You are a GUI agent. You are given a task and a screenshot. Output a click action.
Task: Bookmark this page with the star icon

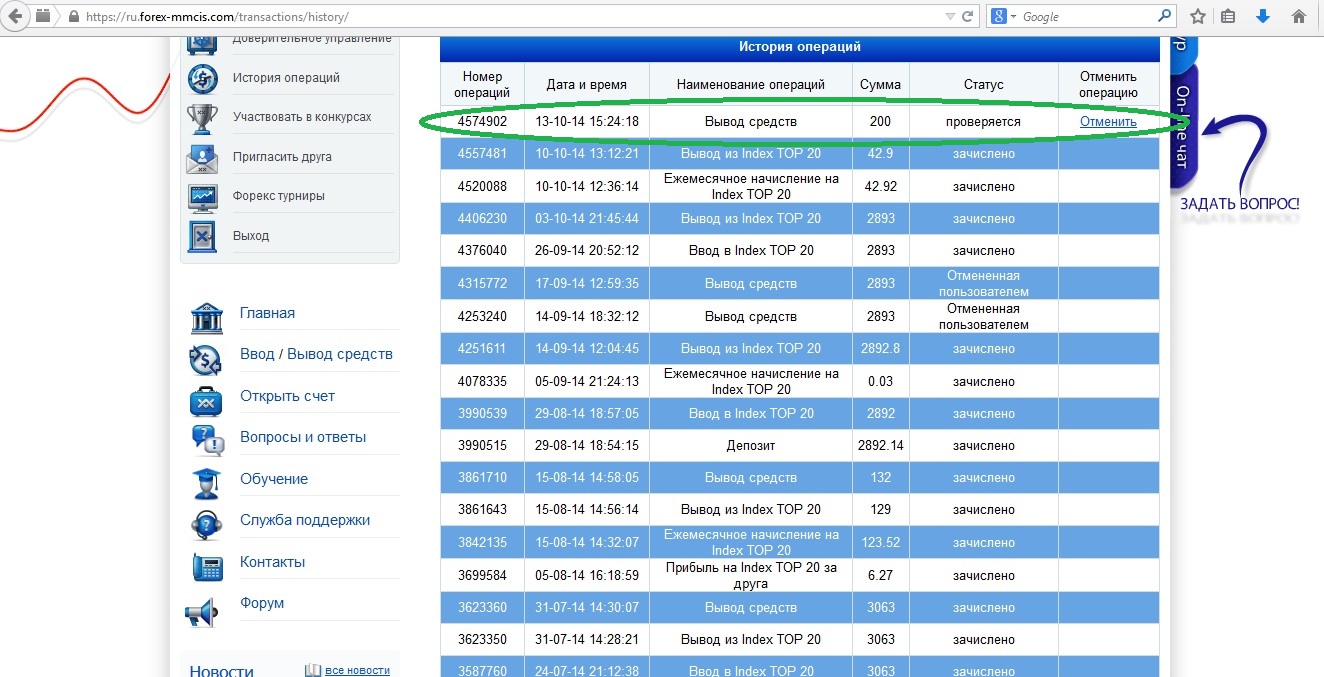(x=1197, y=17)
